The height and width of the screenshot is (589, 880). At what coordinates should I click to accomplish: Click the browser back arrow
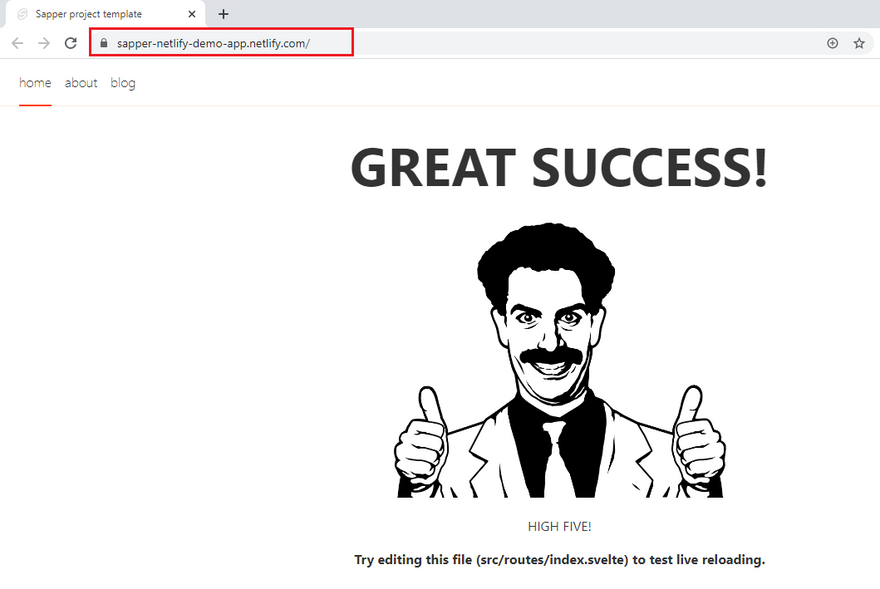[17, 43]
